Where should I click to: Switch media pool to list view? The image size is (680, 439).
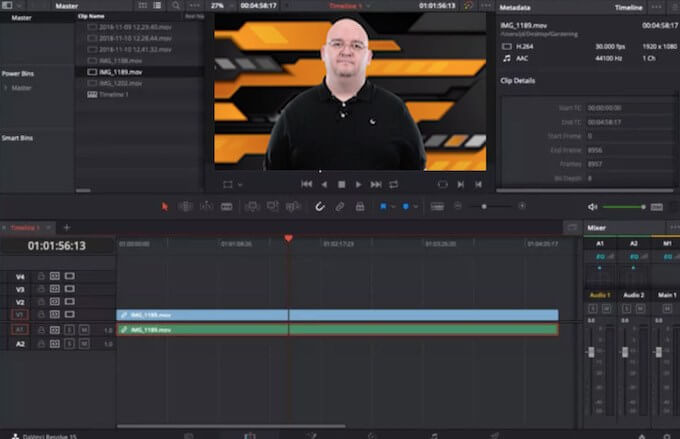click(x=157, y=6)
